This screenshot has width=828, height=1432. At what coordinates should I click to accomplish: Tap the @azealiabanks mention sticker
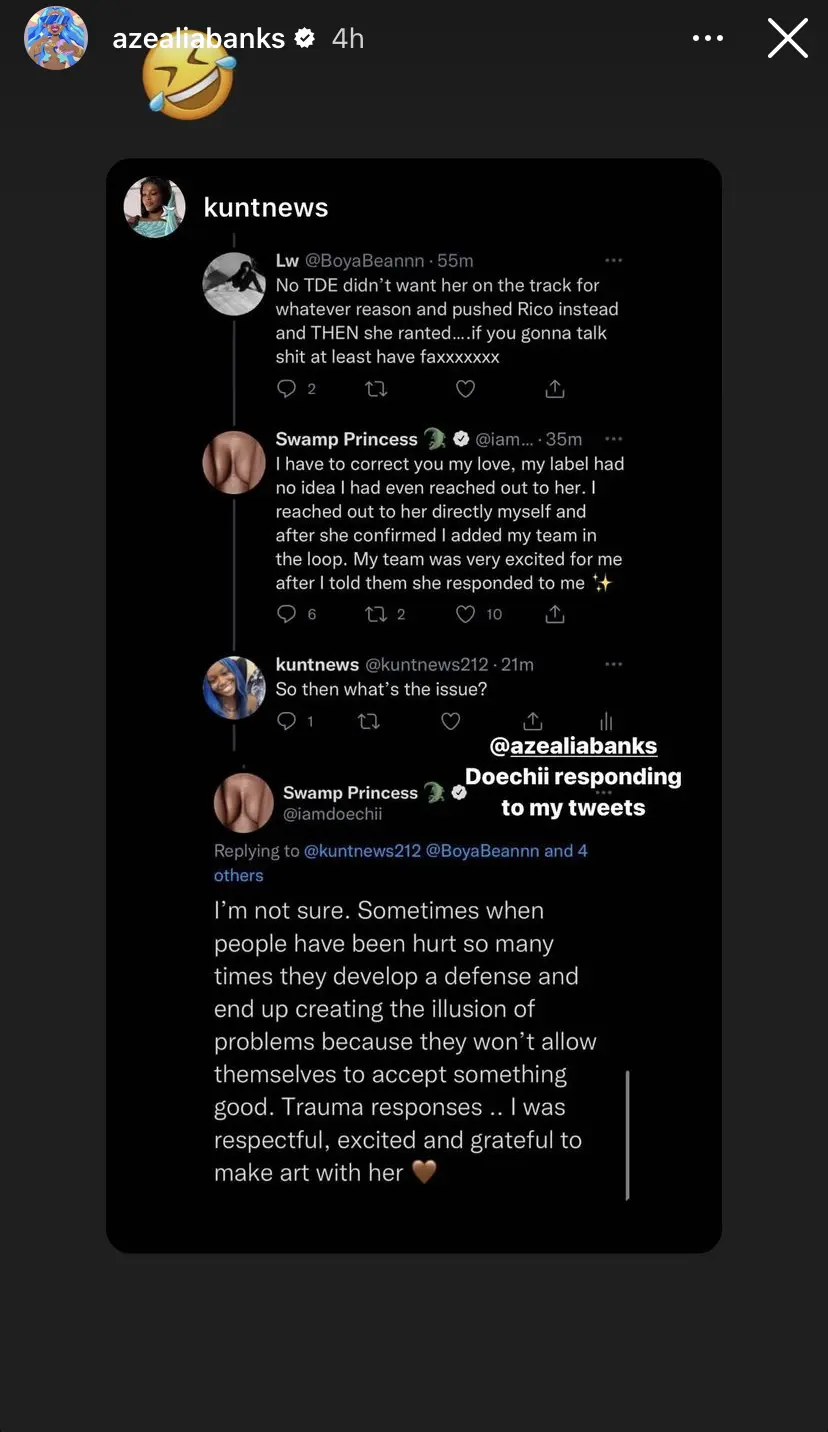click(x=574, y=746)
